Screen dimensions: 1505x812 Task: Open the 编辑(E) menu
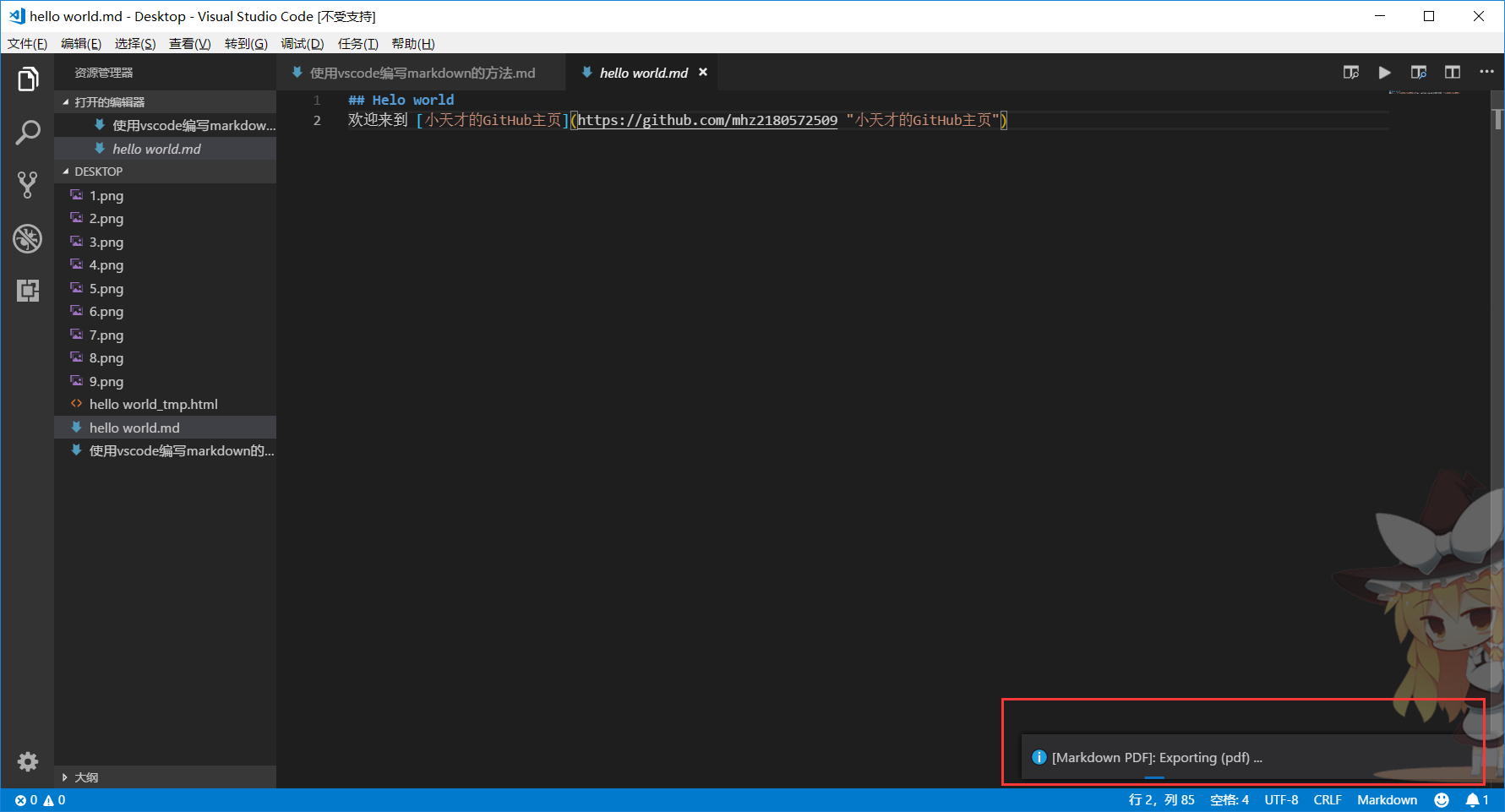click(81, 44)
